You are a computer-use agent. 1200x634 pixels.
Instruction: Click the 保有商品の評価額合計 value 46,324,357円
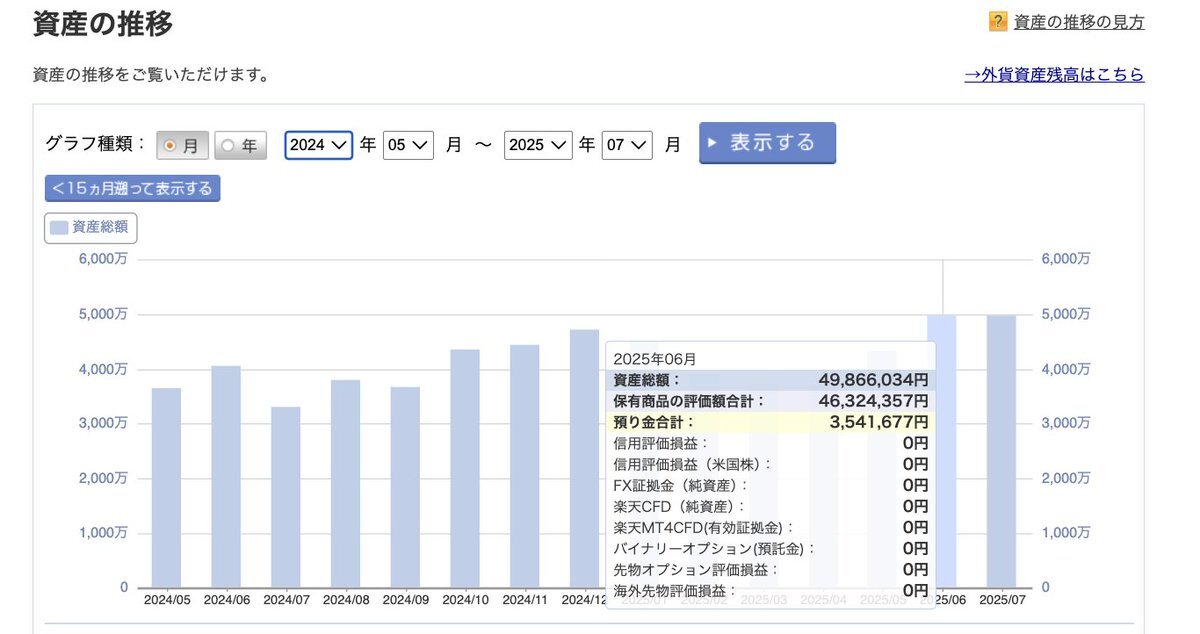pos(873,401)
